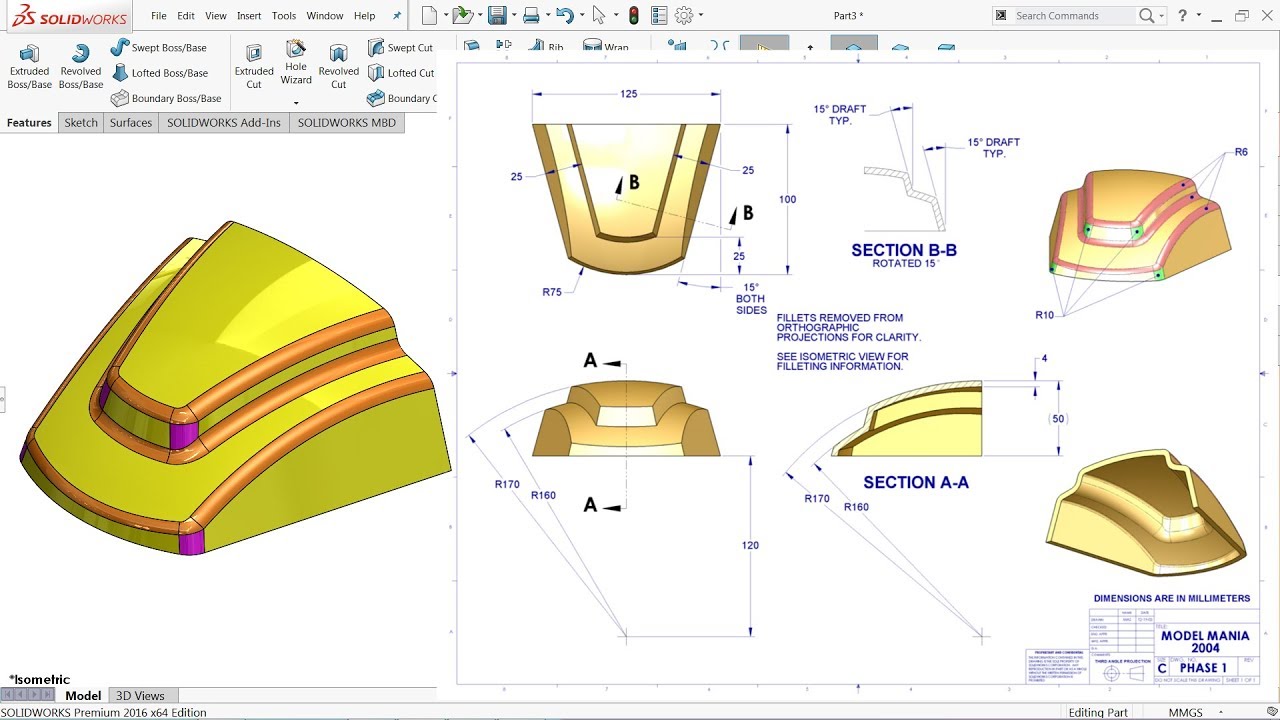Undo the last action

tap(565, 15)
